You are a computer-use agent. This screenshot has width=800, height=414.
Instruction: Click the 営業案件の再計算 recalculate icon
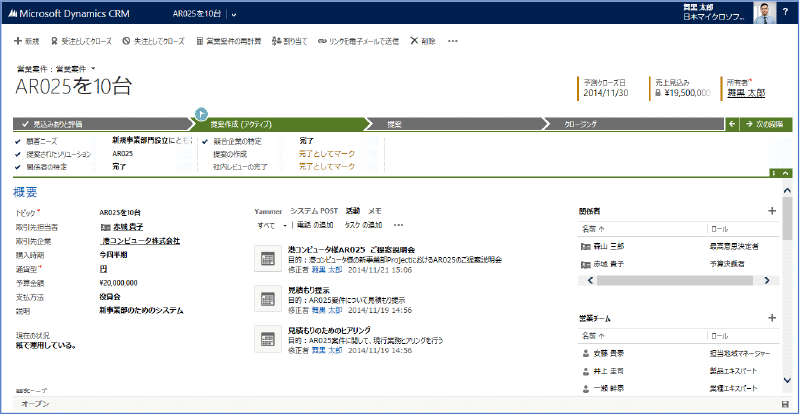click(200, 41)
